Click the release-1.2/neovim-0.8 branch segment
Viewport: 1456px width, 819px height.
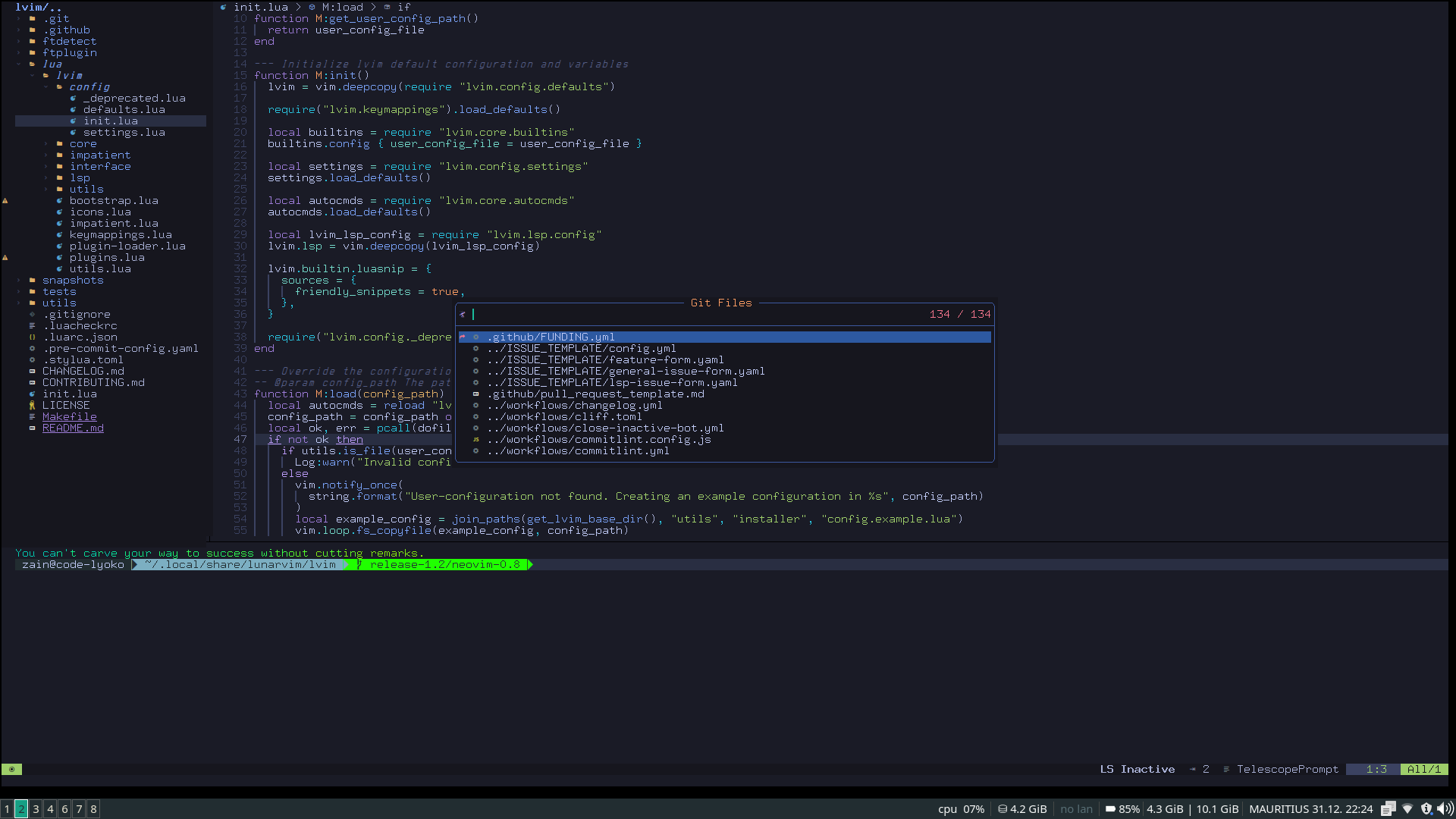click(x=440, y=565)
